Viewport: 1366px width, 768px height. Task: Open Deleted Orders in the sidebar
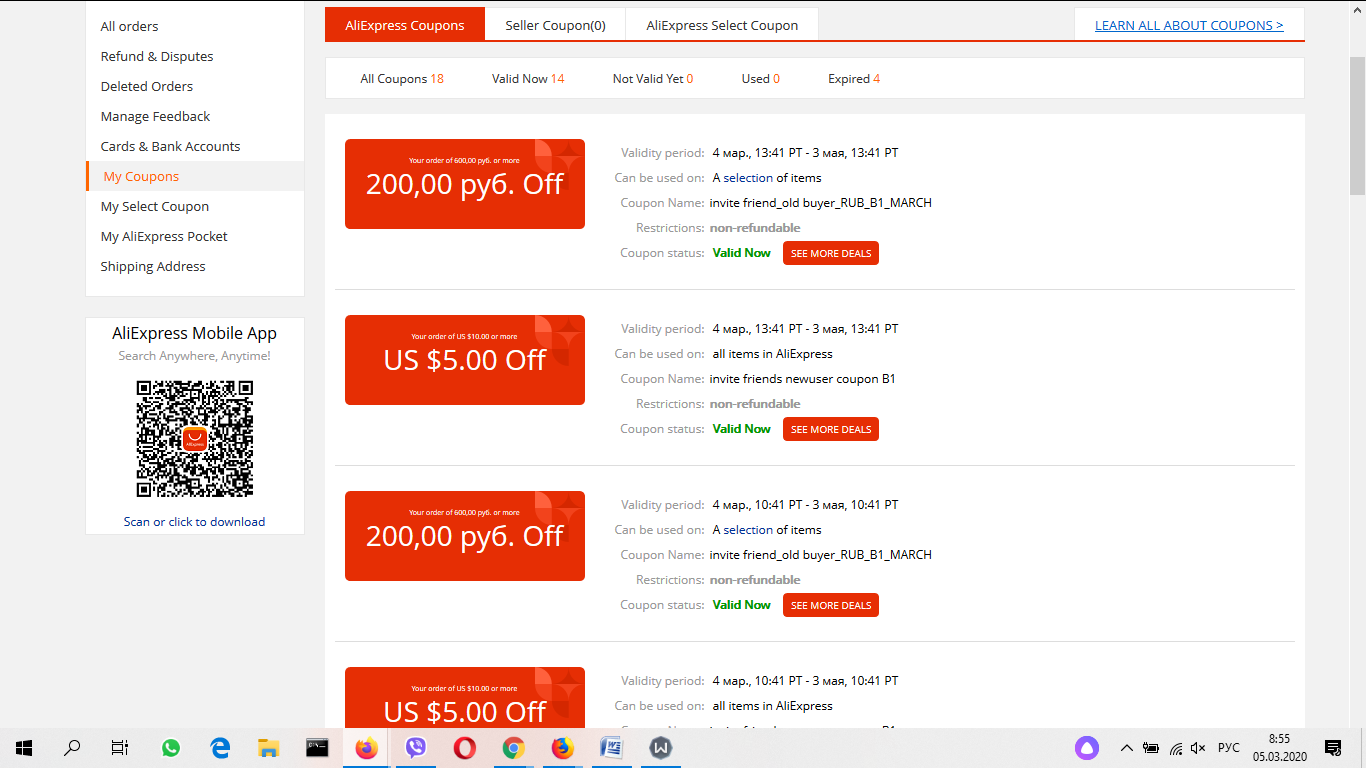pos(147,86)
